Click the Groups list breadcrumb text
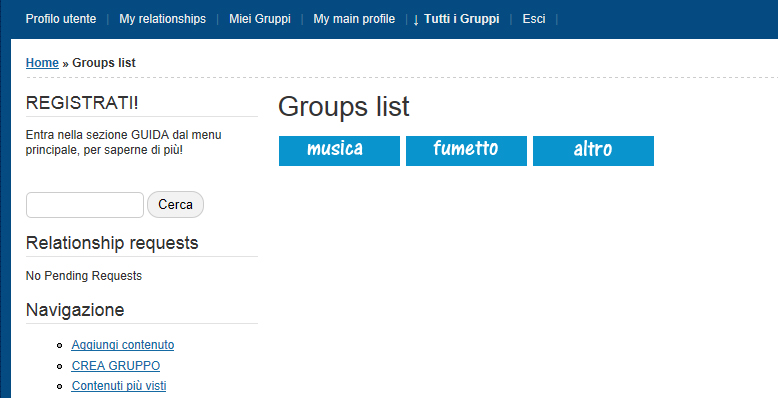 point(104,63)
